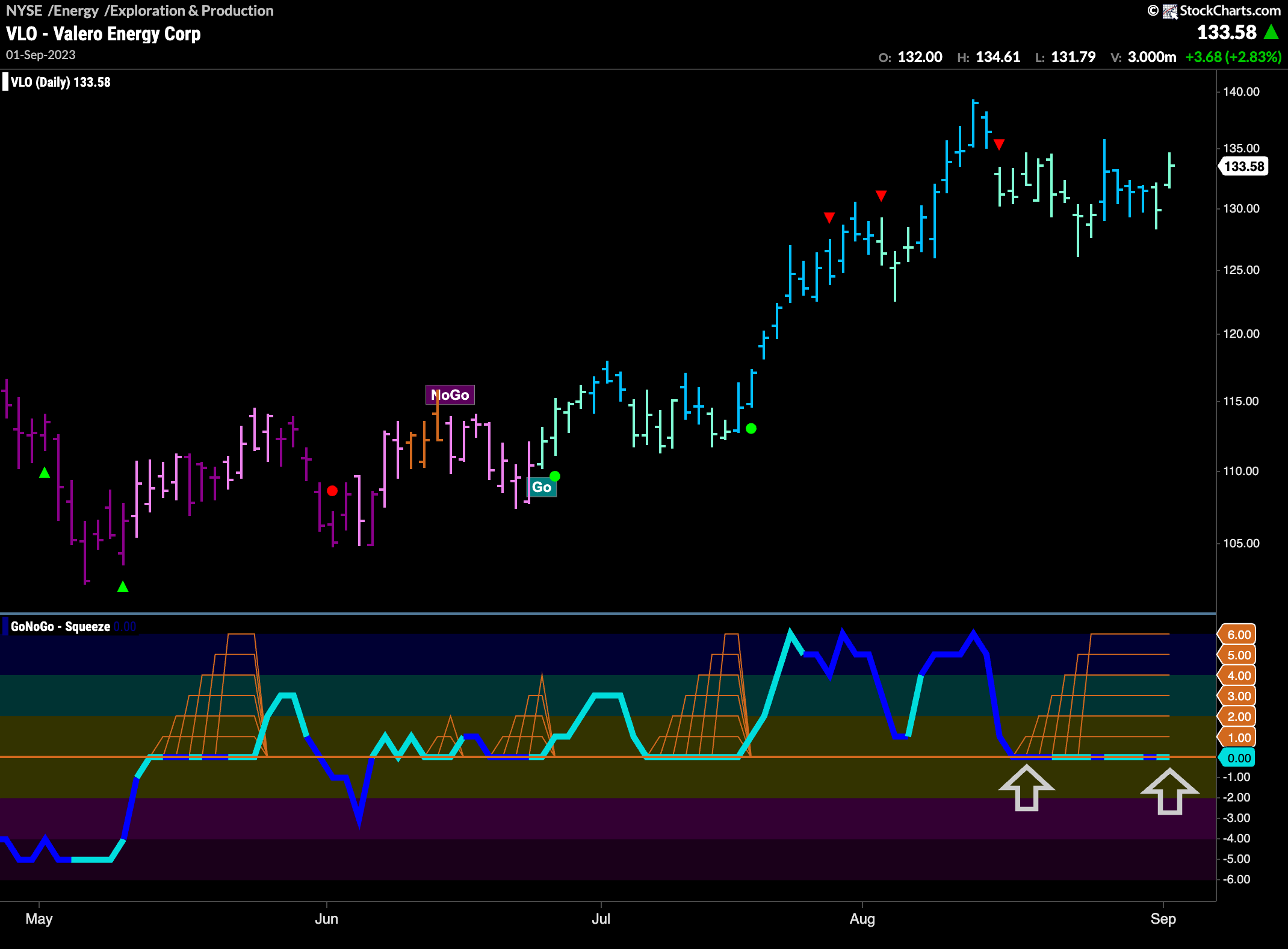Viewport: 1288px width, 949px height.
Task: Click the NoGo label marker
Action: point(450,395)
